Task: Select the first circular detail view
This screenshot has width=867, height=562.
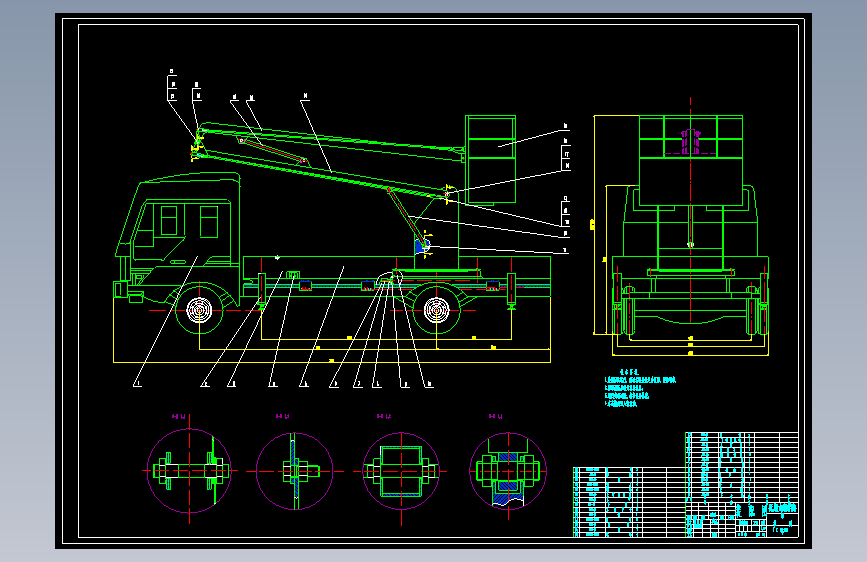Action: pos(189,471)
